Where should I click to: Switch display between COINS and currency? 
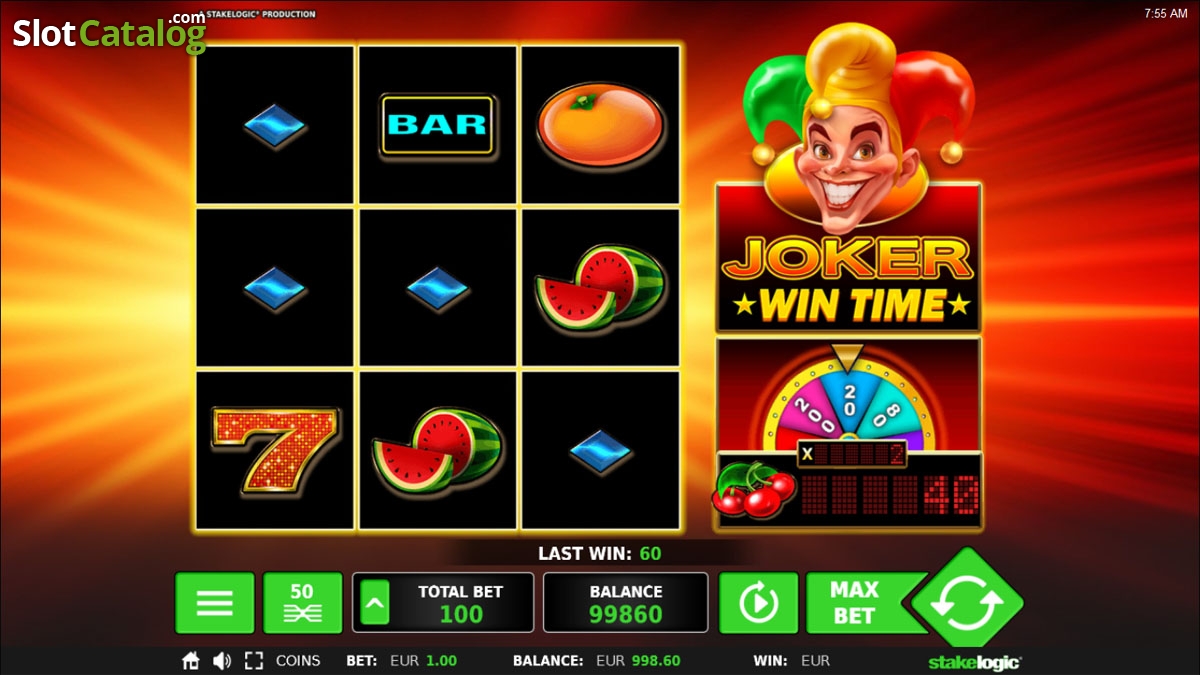point(298,661)
